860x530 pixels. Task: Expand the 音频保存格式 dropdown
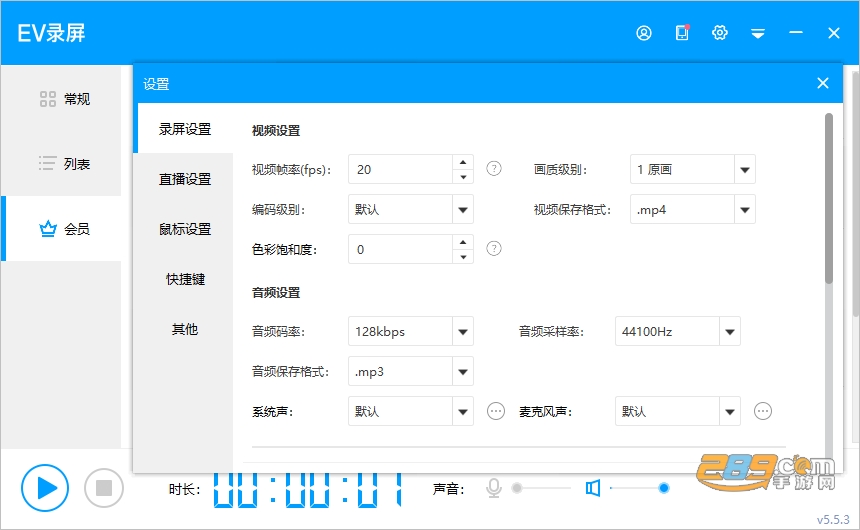(462, 371)
